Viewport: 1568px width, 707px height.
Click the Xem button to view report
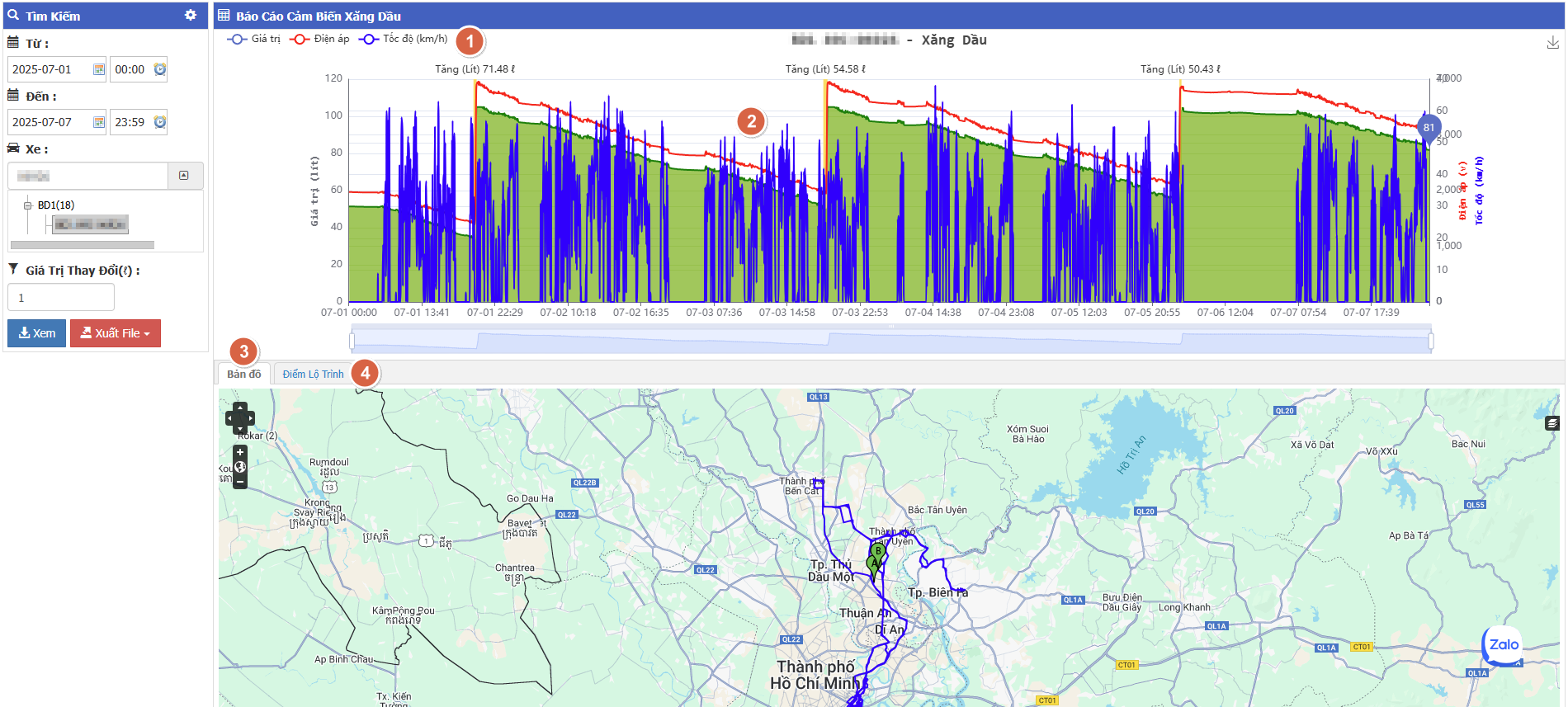point(37,333)
